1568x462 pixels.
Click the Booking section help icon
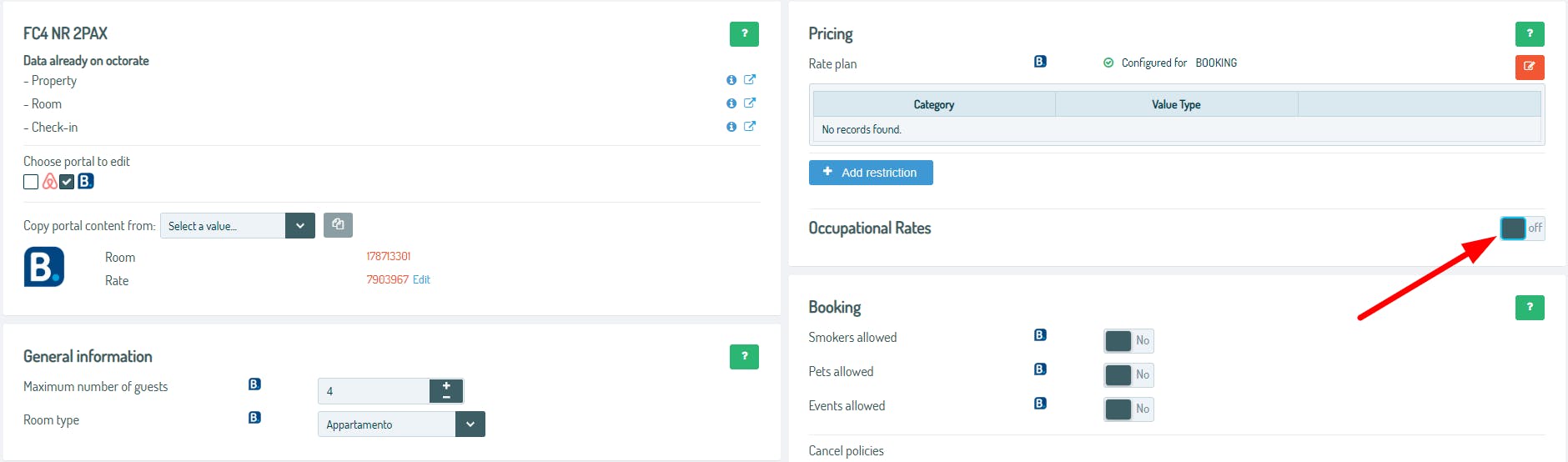(x=1529, y=308)
